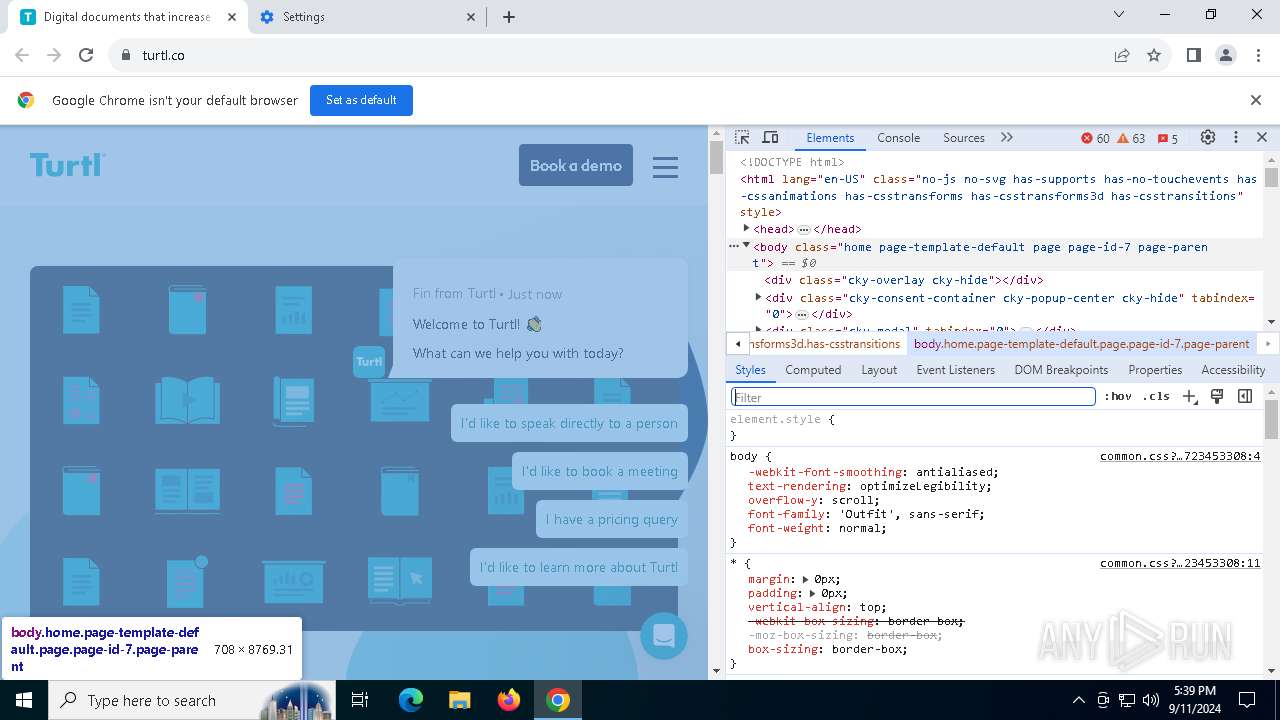Expand the cky-consent-container div node

pos(758,298)
